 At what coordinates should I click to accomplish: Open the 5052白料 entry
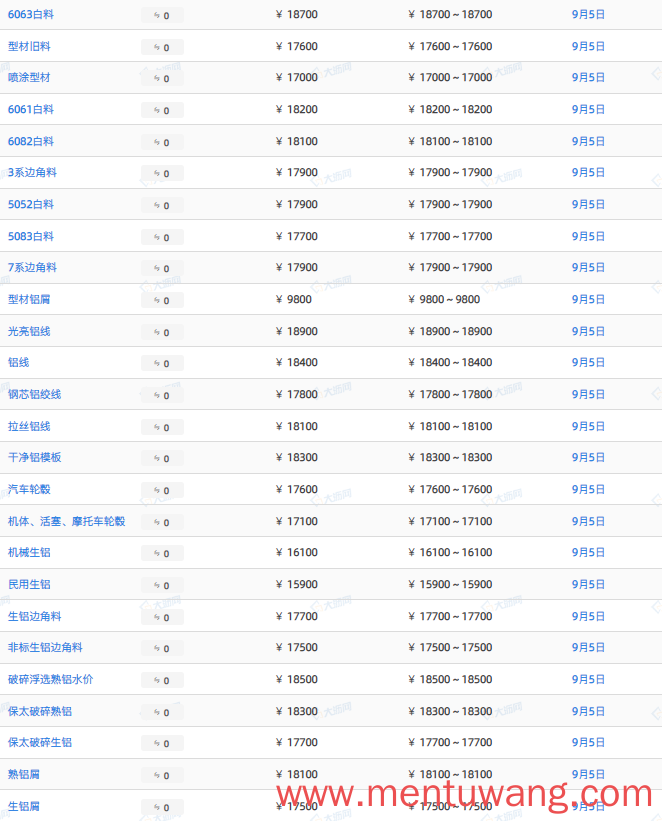pos(30,204)
